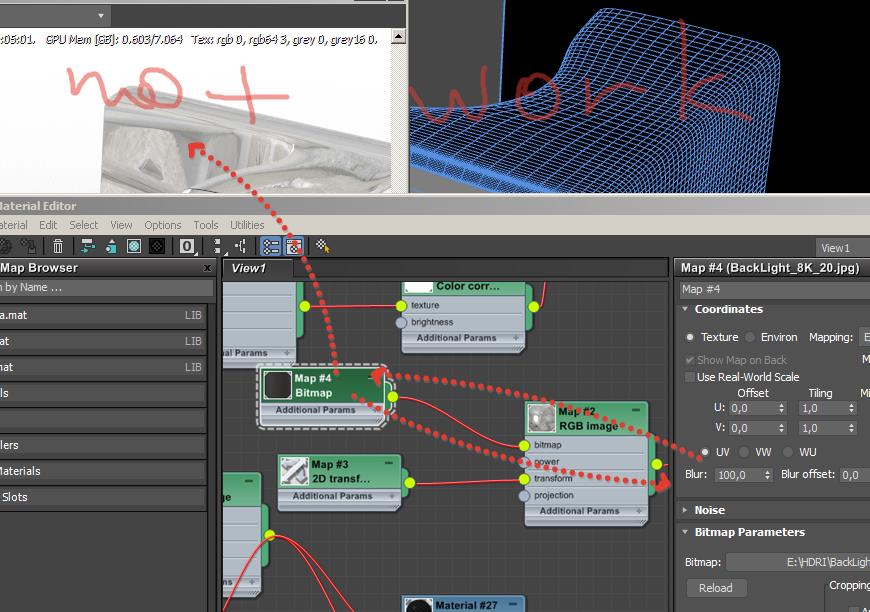
Task: Click the Map #2 RGB image output socket
Action: point(657,464)
